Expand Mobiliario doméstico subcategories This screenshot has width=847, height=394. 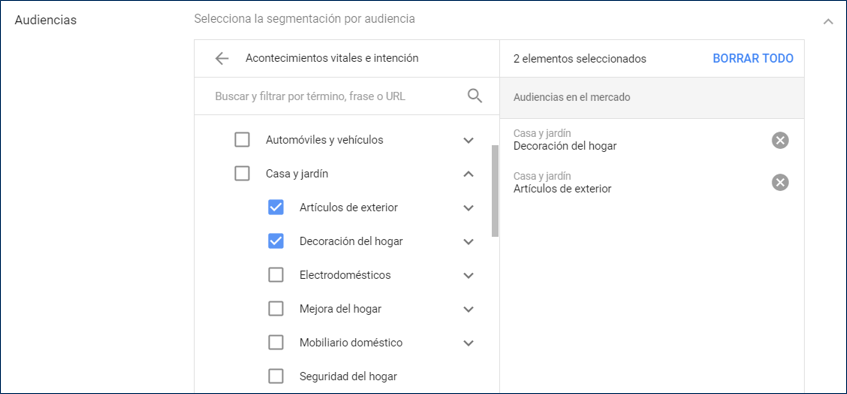click(468, 343)
